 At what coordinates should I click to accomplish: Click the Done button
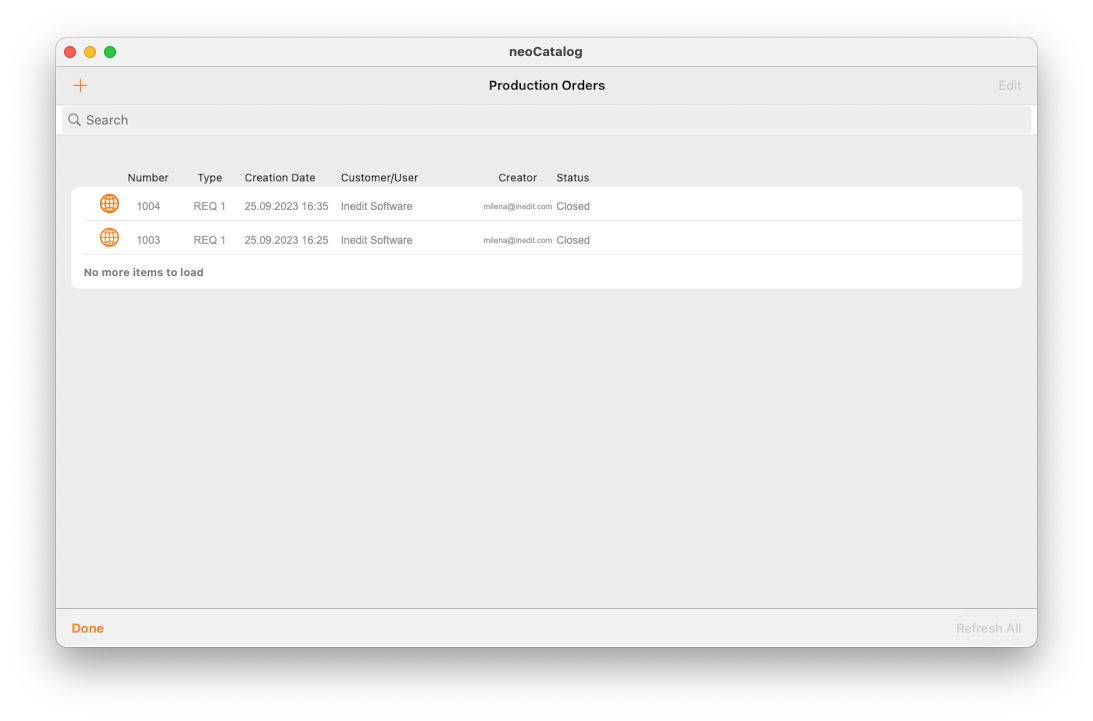88,628
